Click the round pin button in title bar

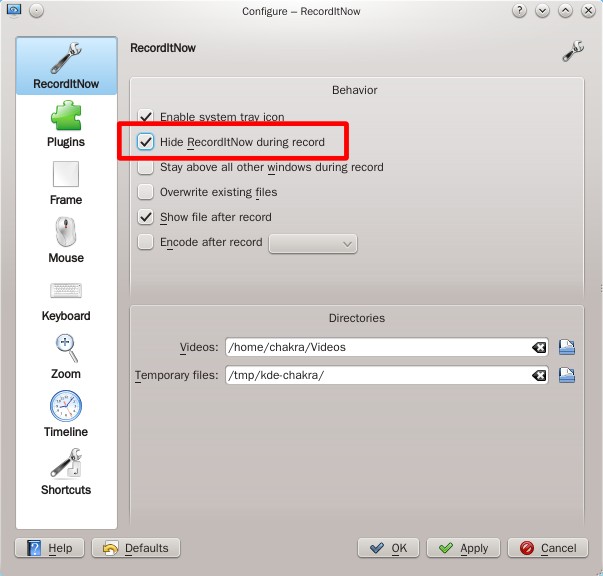(37, 11)
